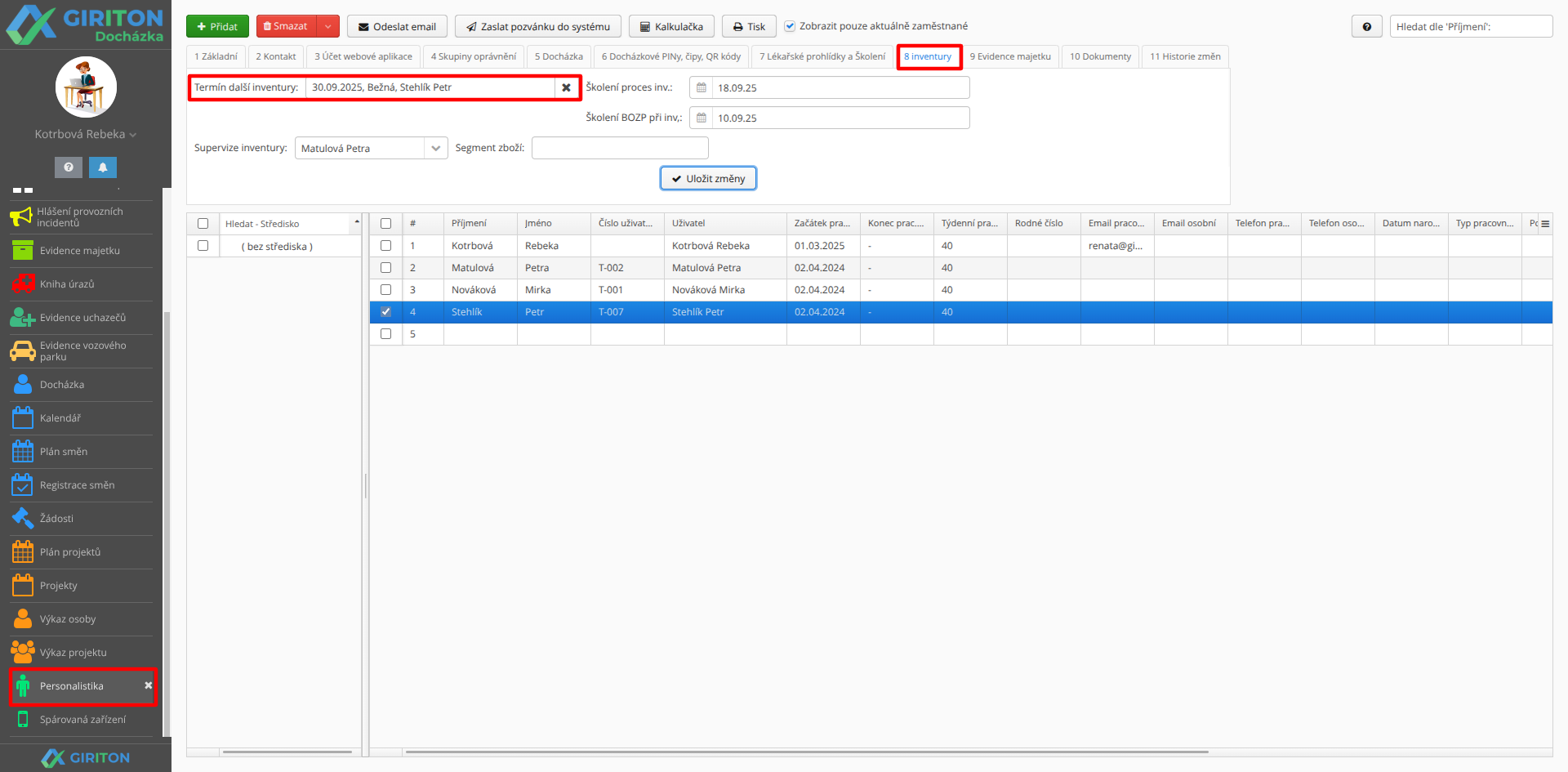Click the green Přidat button
The height and width of the screenshot is (772, 1568).
click(217, 27)
